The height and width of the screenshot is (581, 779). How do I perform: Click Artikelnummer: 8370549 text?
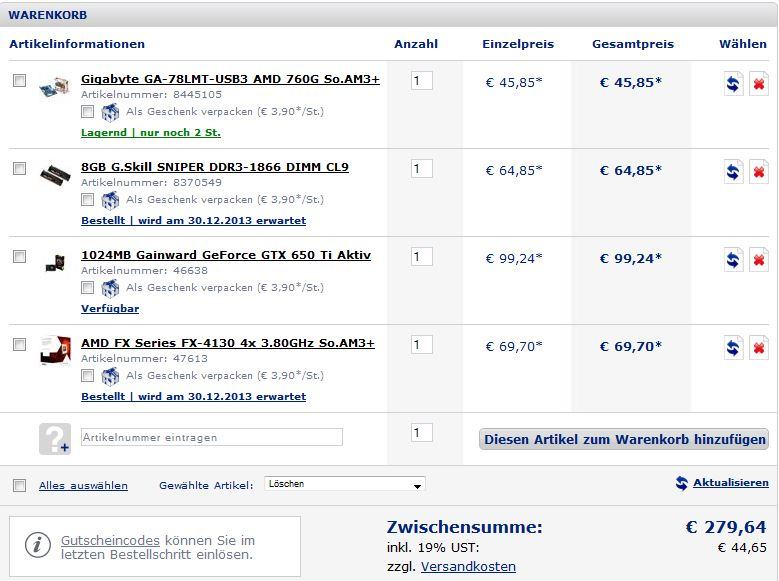coord(152,182)
